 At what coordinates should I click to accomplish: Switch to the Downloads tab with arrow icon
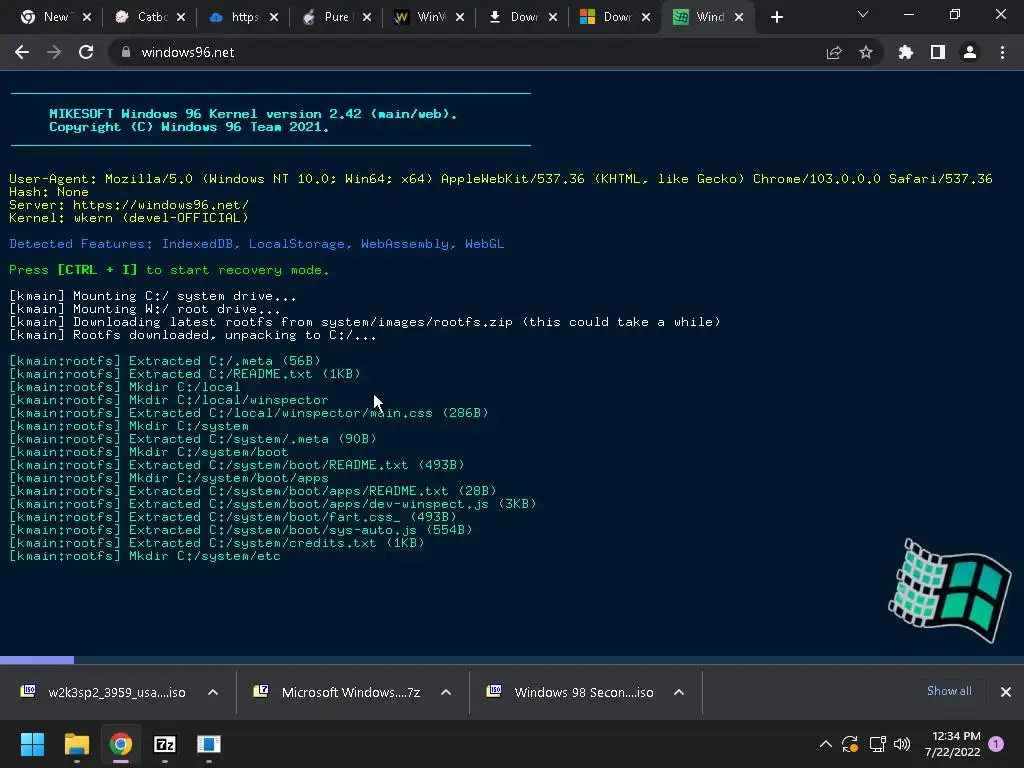tap(521, 17)
